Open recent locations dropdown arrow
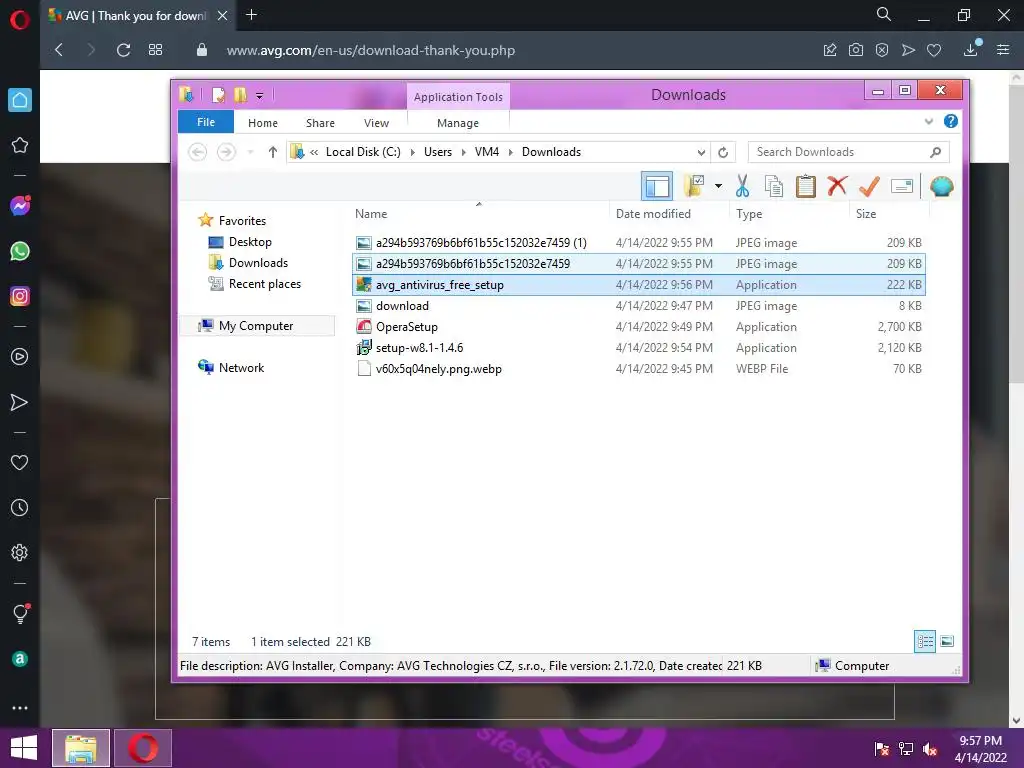The image size is (1024, 768). point(250,152)
